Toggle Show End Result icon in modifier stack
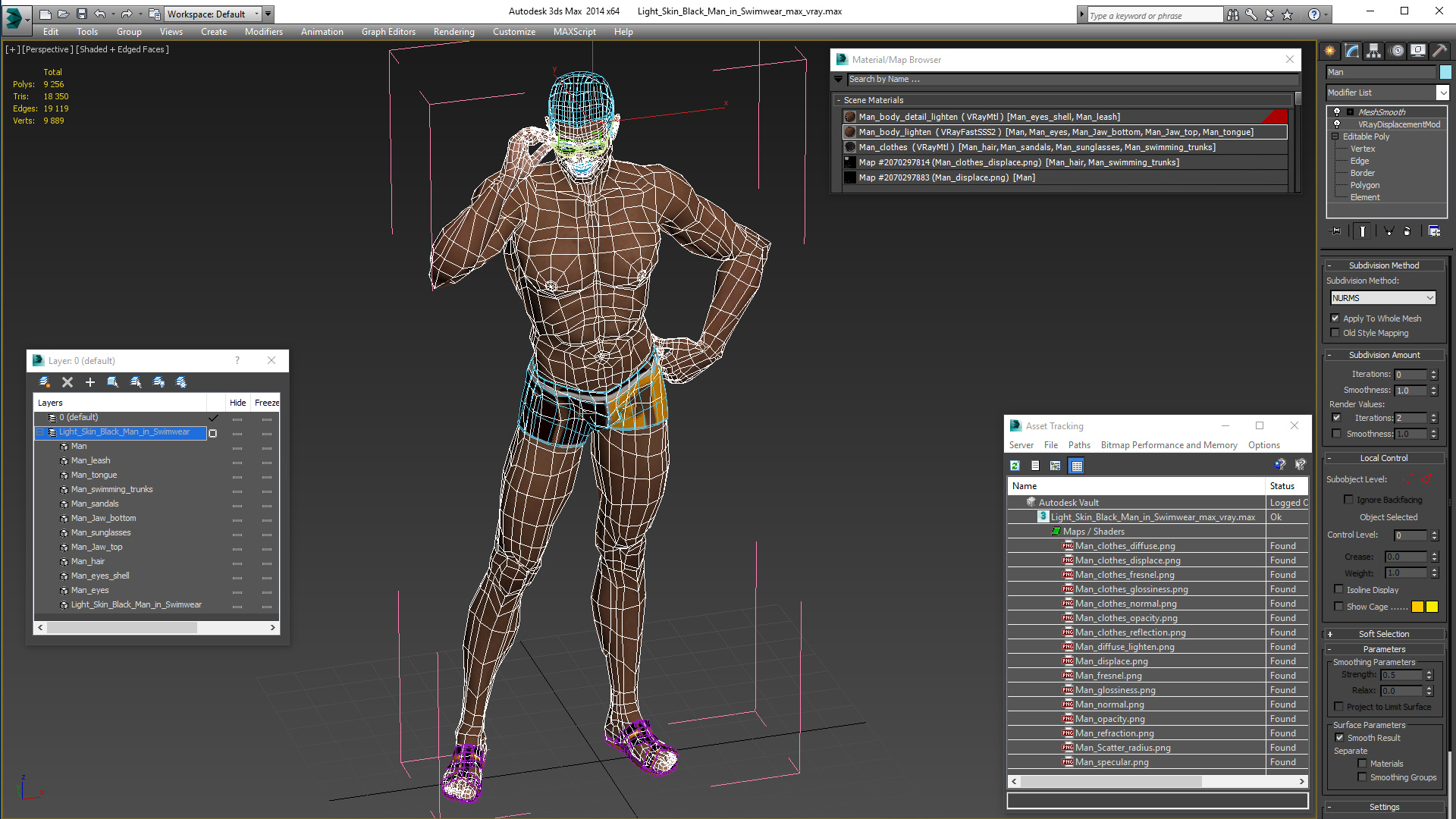Screen dimensions: 1456x819 pyautogui.click(x=1363, y=231)
